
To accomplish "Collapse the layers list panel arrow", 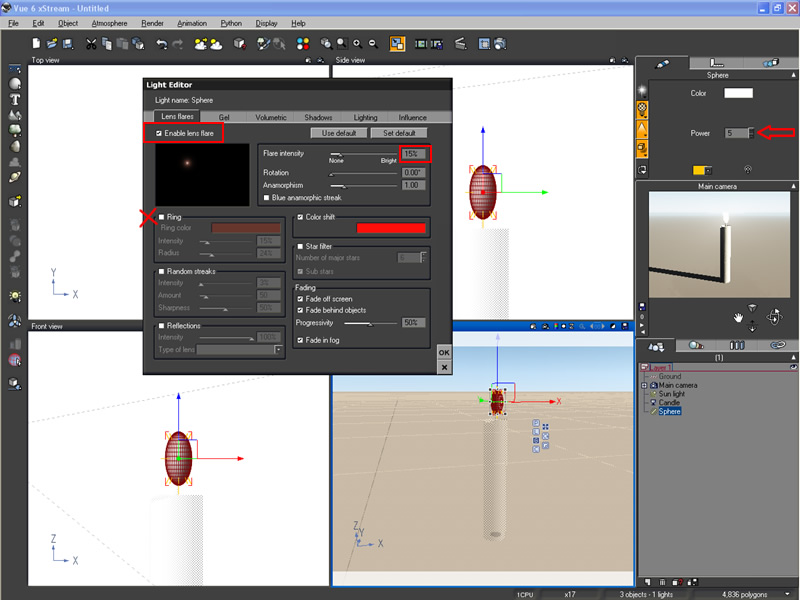I will 793,358.
